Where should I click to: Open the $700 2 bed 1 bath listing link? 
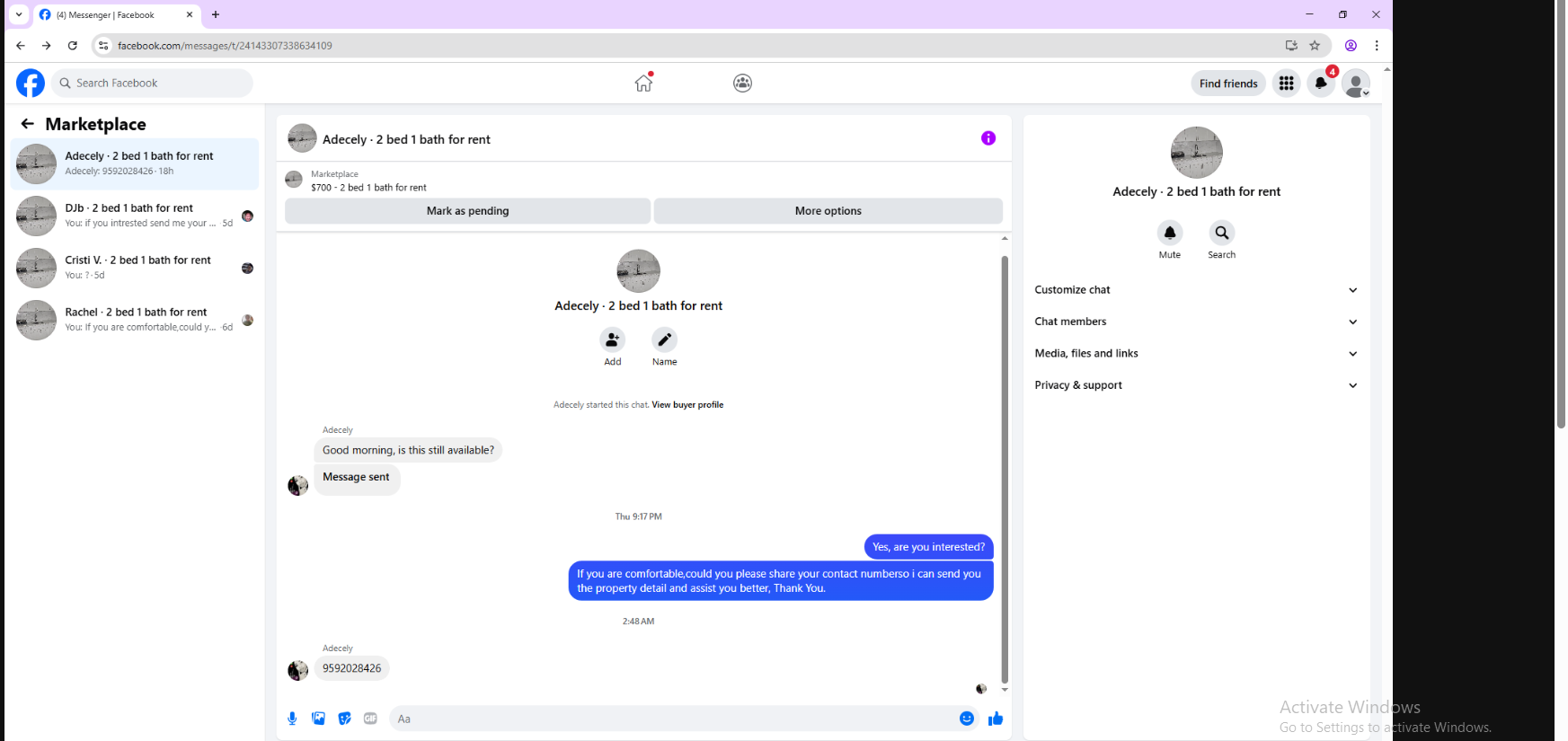368,188
